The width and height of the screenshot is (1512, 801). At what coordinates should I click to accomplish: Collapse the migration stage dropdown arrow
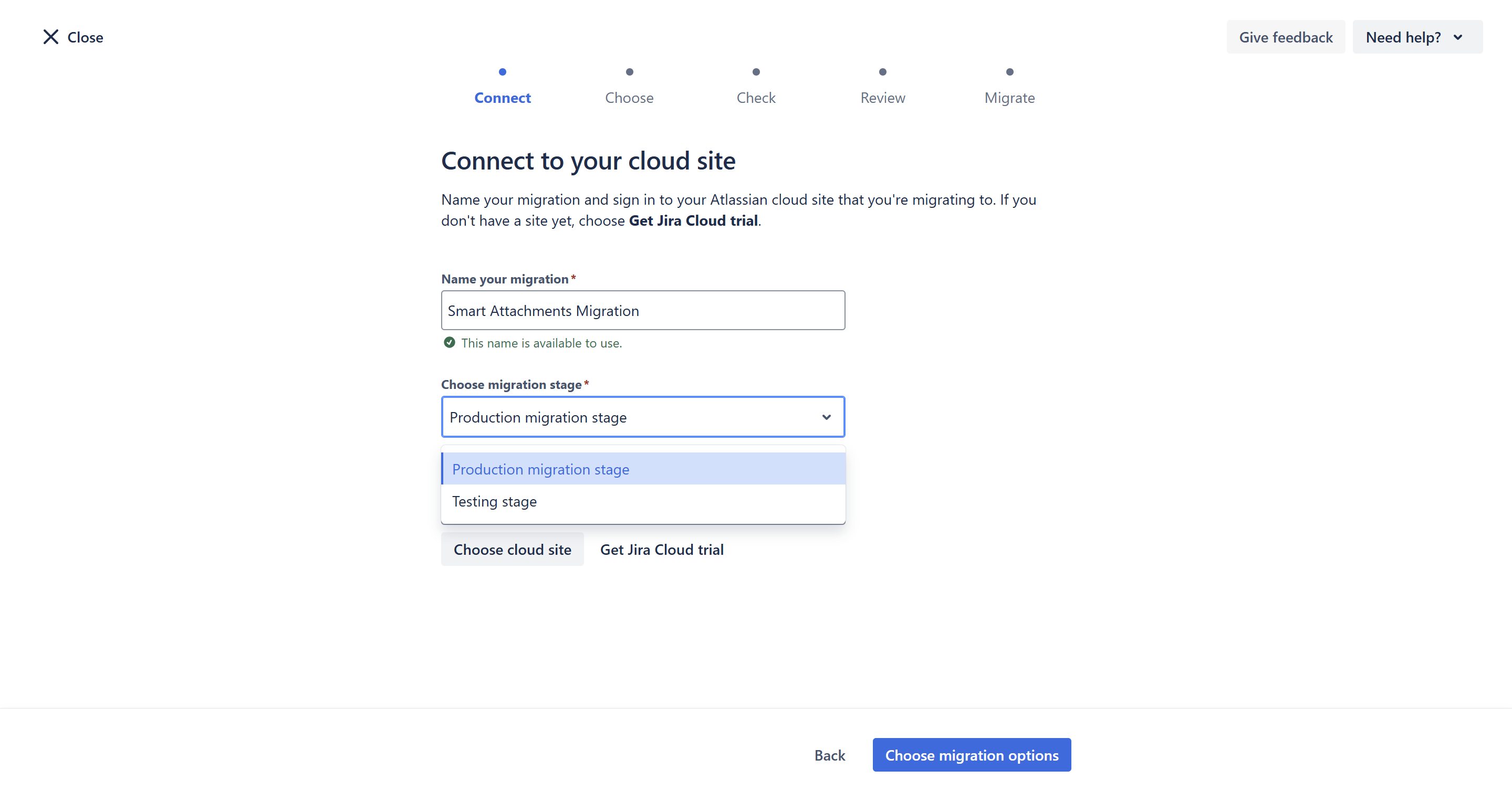point(827,417)
